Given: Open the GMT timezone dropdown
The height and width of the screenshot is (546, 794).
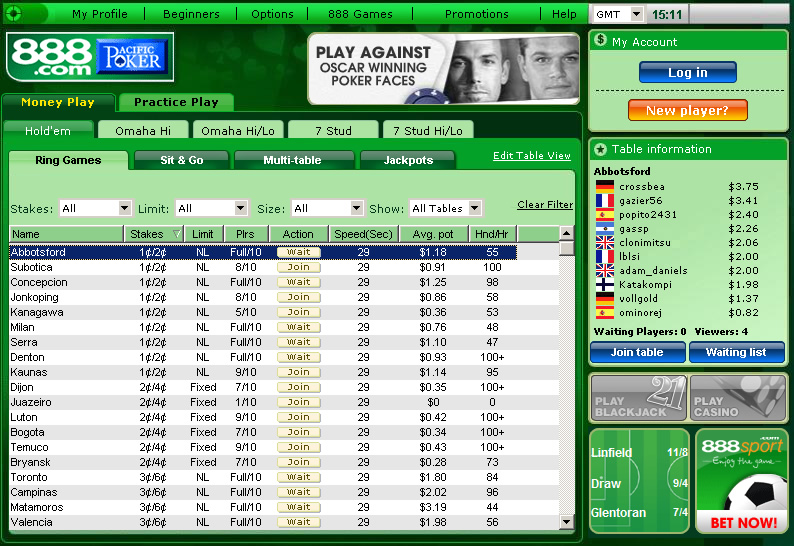Looking at the screenshot, I should pos(637,14).
